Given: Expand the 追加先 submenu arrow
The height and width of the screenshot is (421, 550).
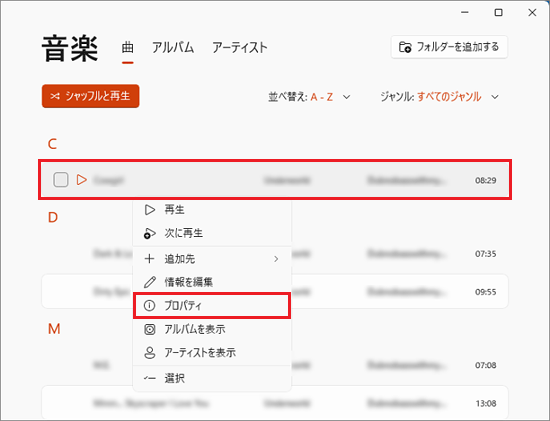Looking at the screenshot, I should click(x=276, y=259).
